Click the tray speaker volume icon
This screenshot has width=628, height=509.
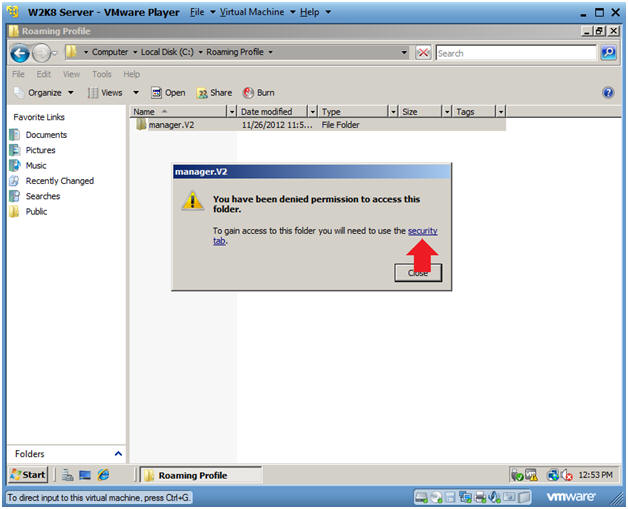tap(567, 475)
